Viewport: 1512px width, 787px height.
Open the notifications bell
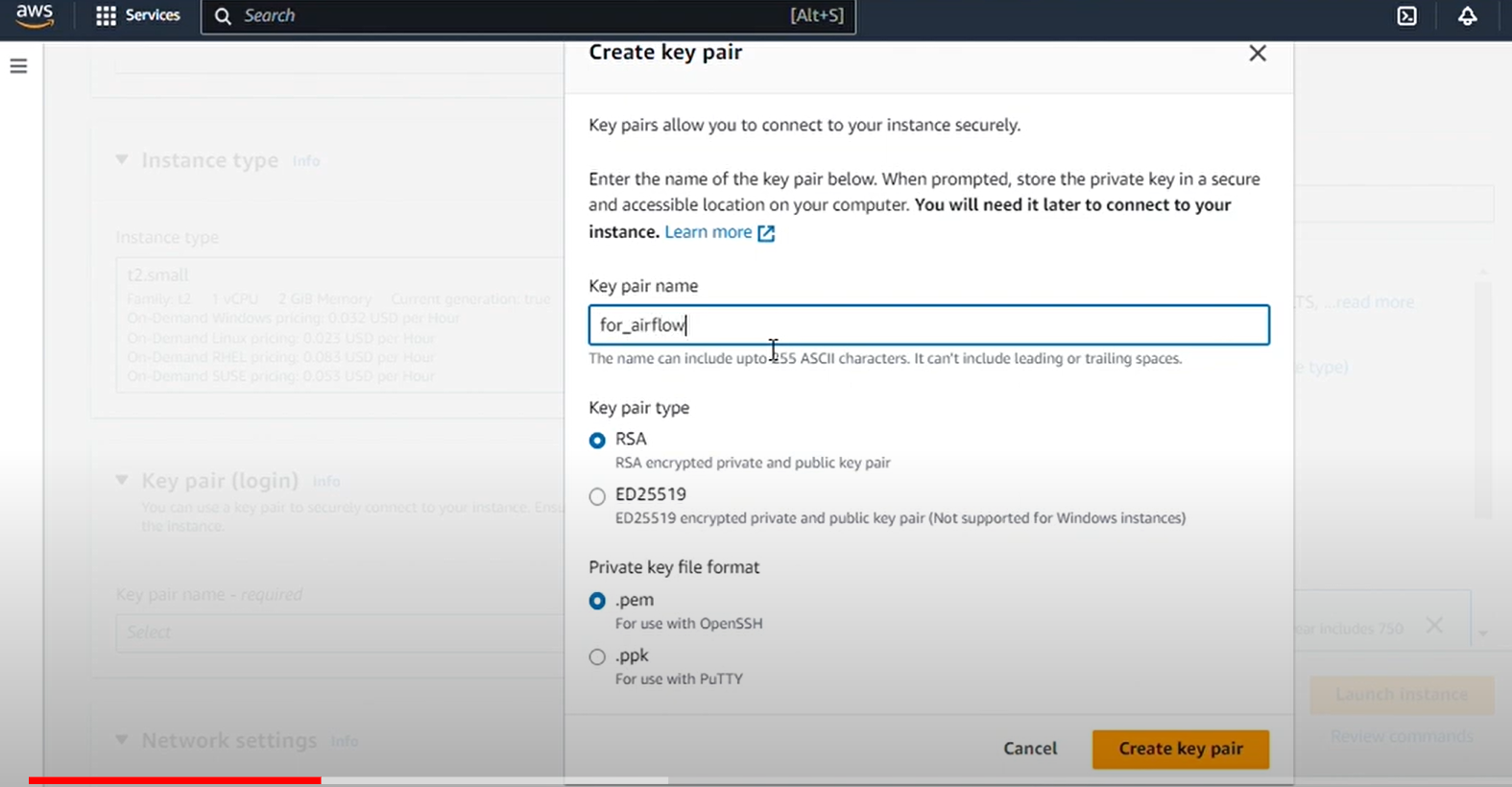pyautogui.click(x=1467, y=16)
